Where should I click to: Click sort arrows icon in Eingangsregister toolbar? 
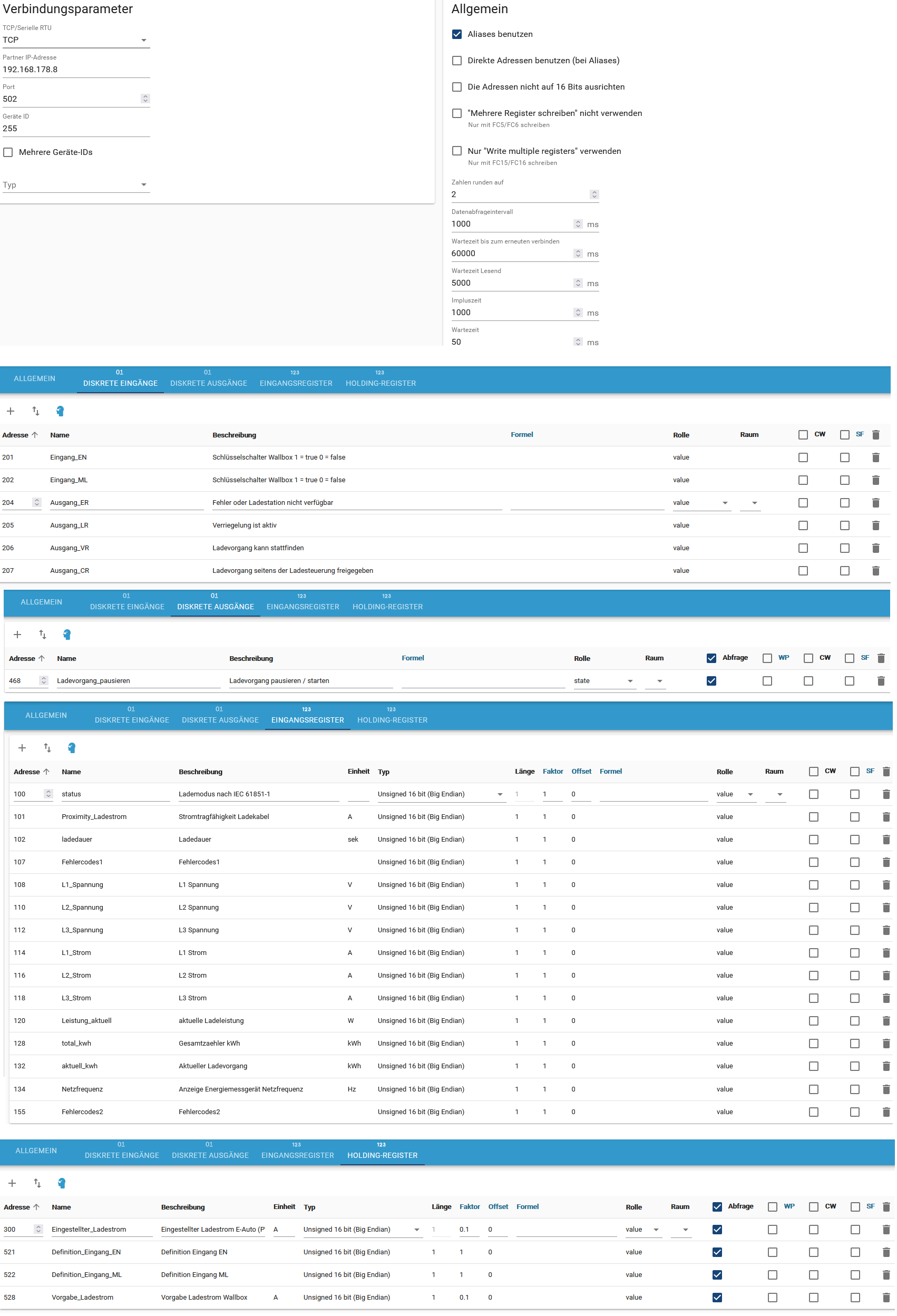47,748
